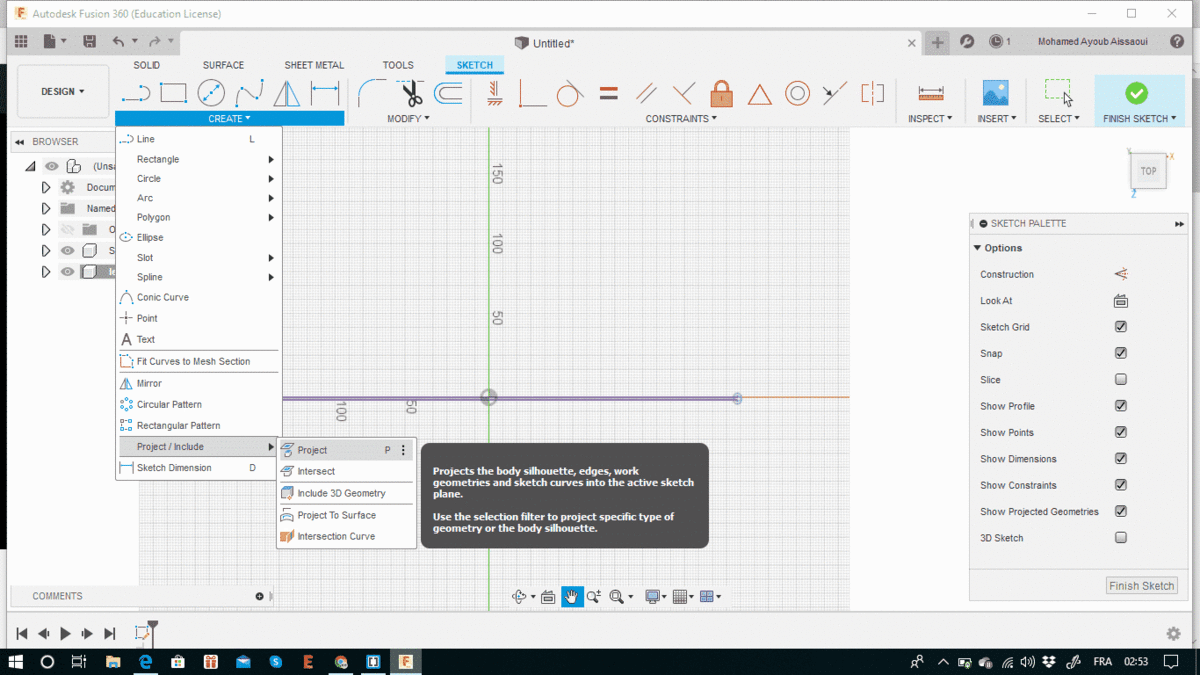The height and width of the screenshot is (675, 1200).
Task: Click the Select tool icon
Action: click(x=1059, y=93)
